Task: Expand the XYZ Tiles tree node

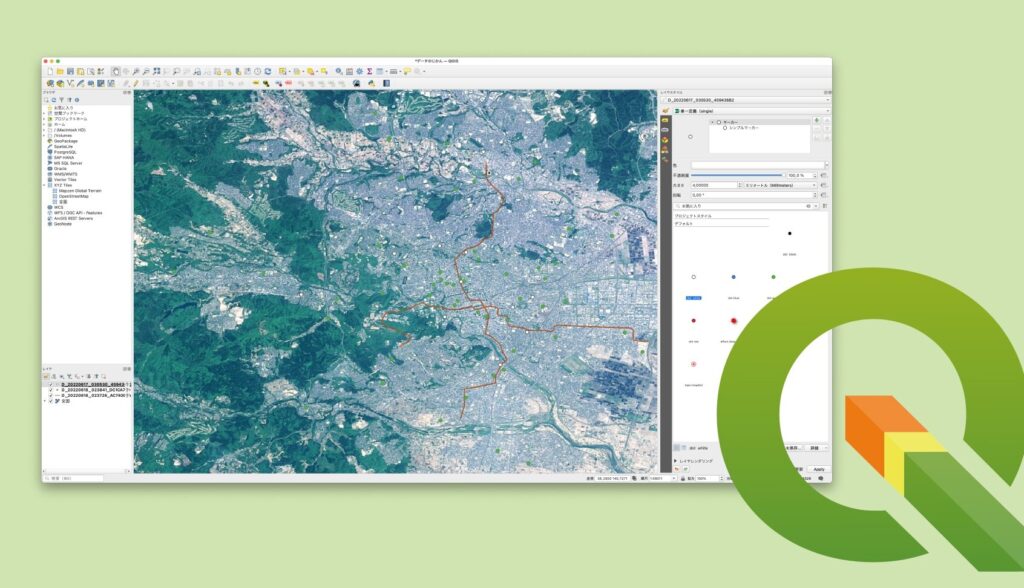Action: click(x=44, y=185)
